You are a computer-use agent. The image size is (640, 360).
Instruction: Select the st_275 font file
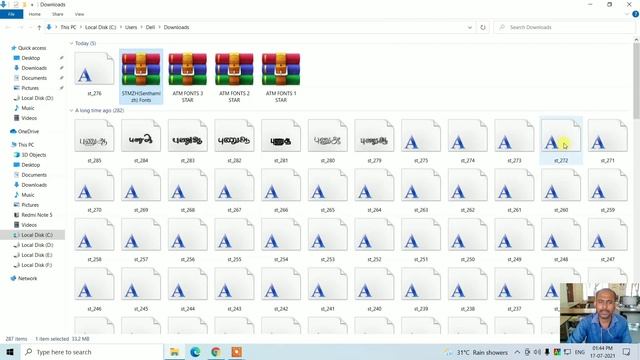tap(421, 141)
